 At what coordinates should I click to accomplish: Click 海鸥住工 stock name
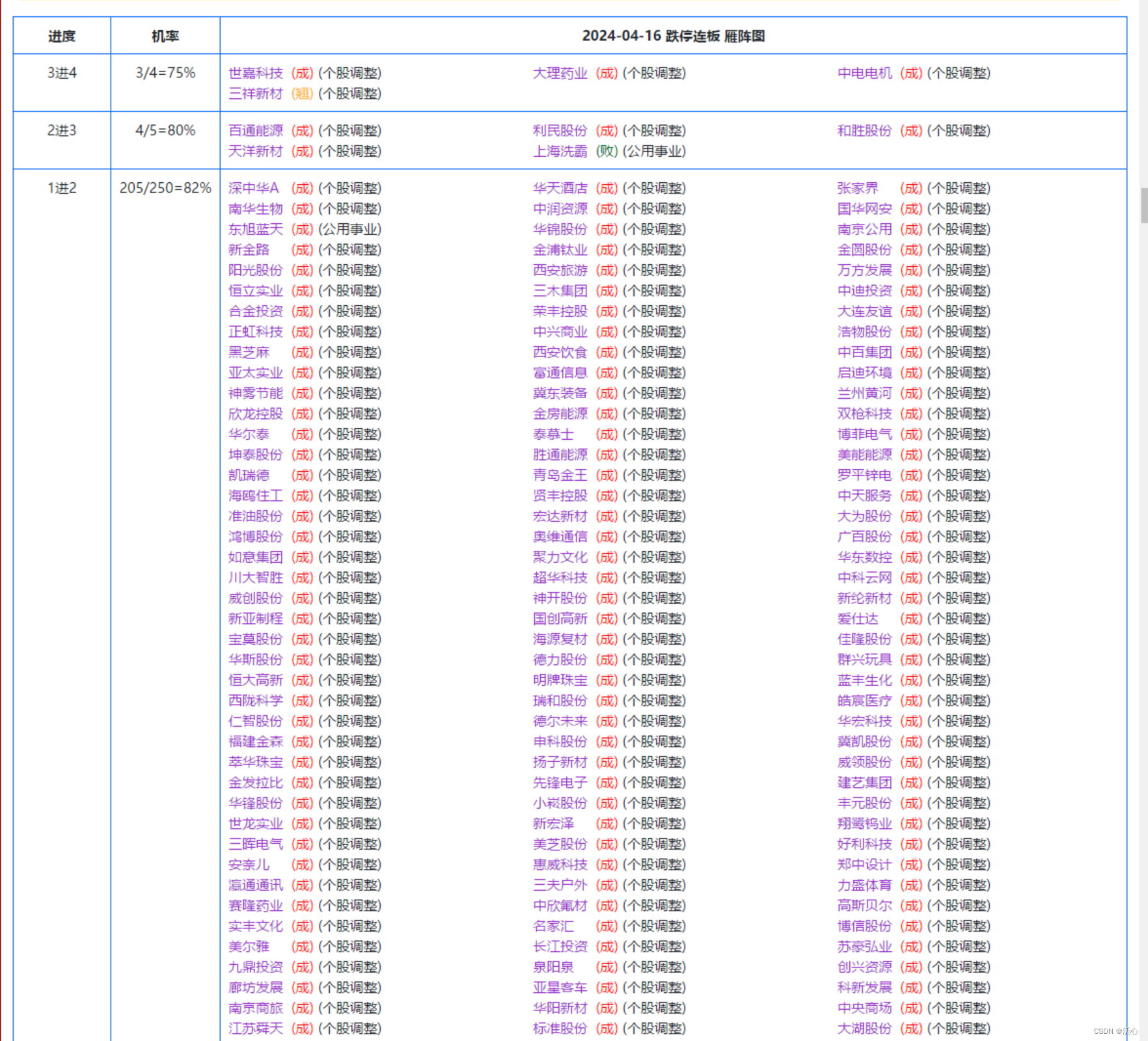(x=256, y=496)
